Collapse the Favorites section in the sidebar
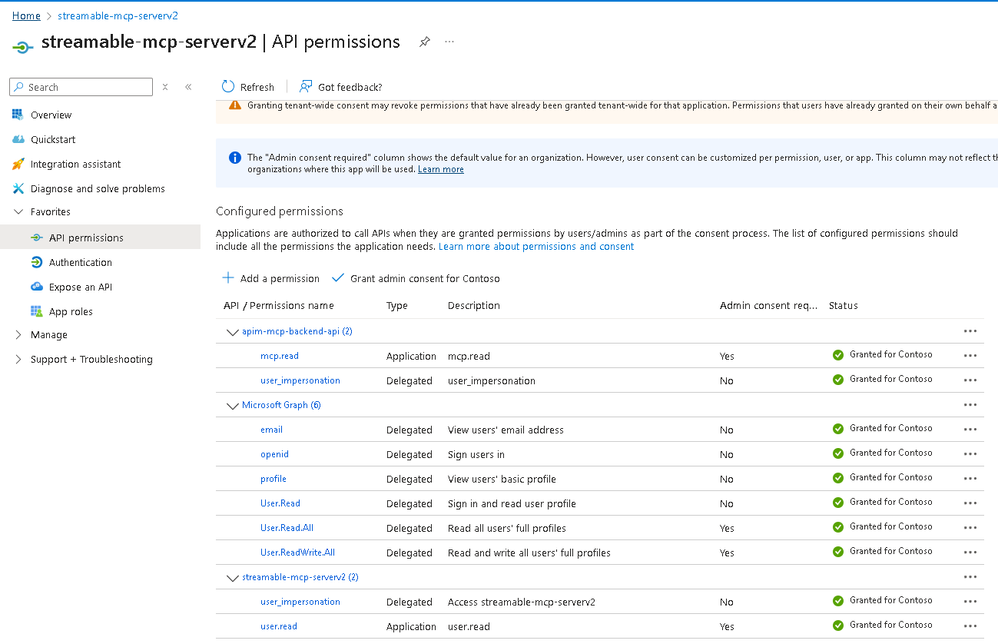 click(x=18, y=212)
